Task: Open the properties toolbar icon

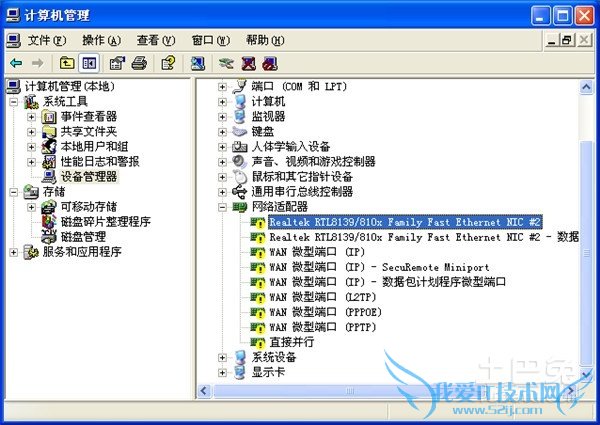Action: (117, 63)
